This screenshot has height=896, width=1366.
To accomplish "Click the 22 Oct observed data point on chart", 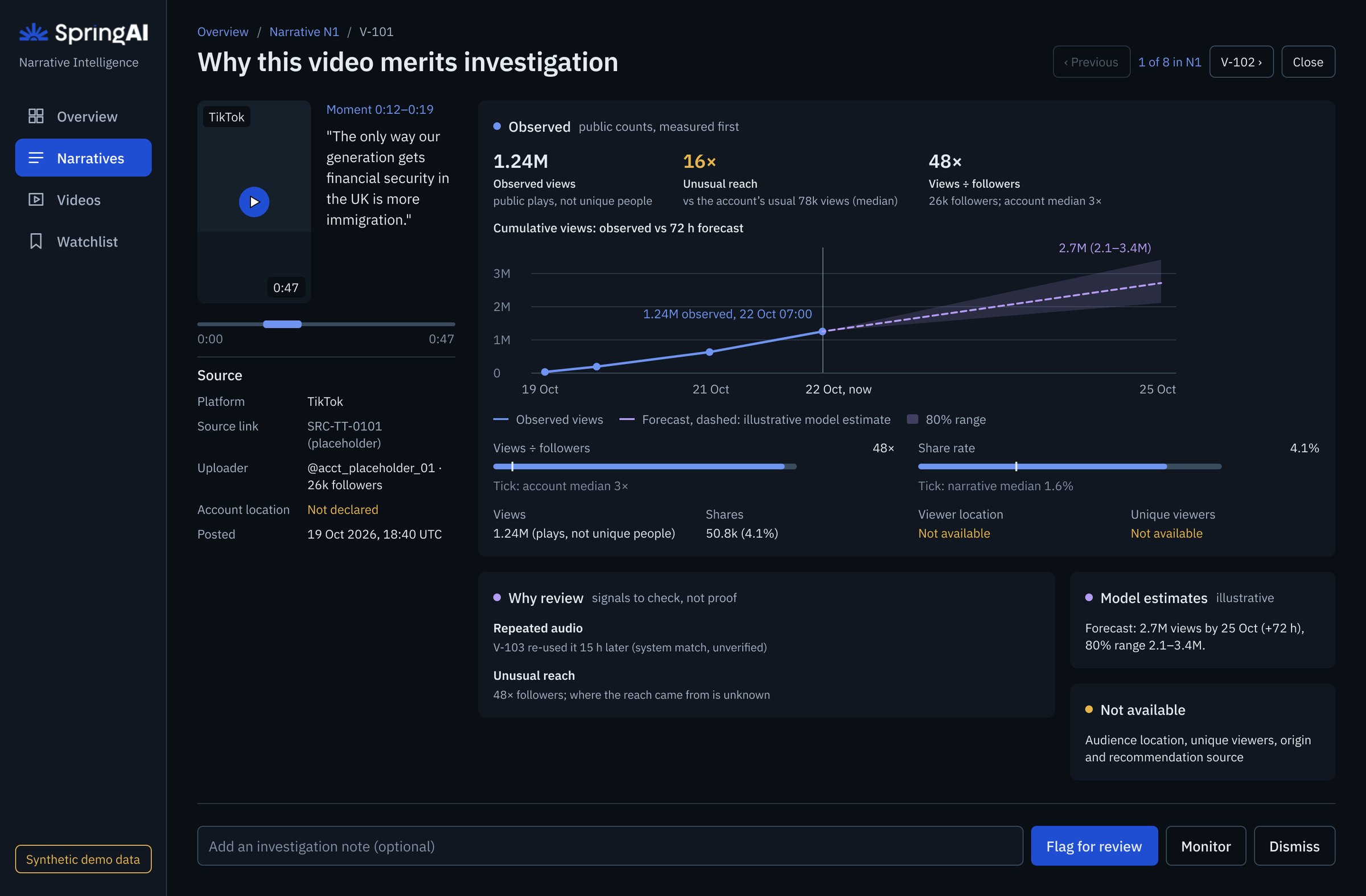I will pos(822,332).
